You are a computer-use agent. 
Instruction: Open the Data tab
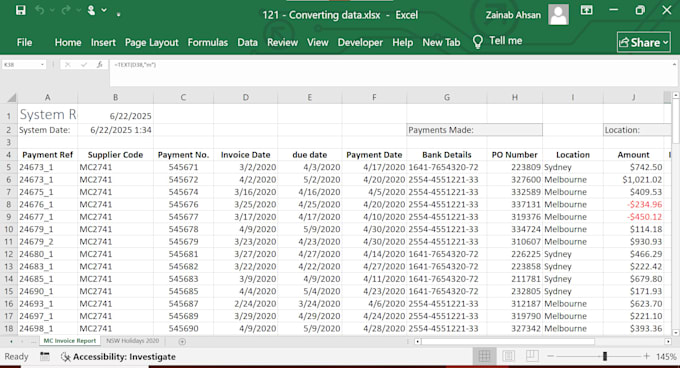[247, 42]
